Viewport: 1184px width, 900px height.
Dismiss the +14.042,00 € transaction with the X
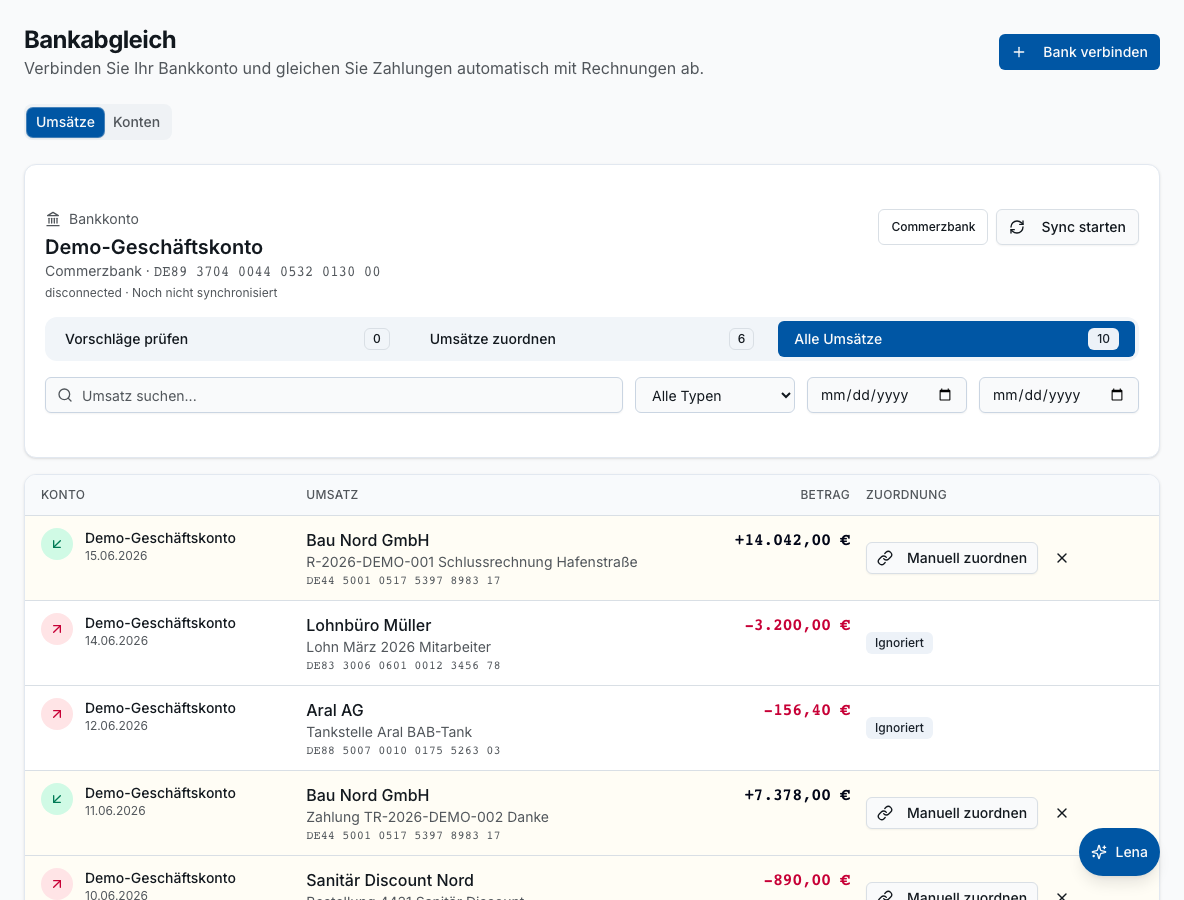click(1062, 558)
